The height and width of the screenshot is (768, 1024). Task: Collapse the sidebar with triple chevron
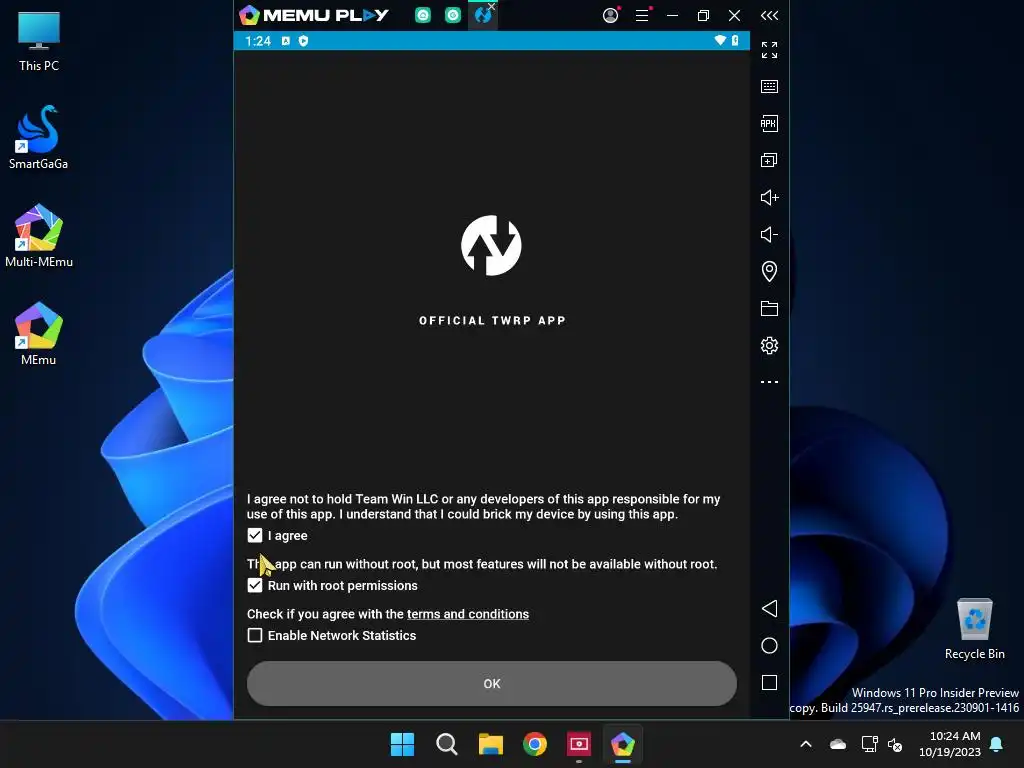pyautogui.click(x=769, y=15)
